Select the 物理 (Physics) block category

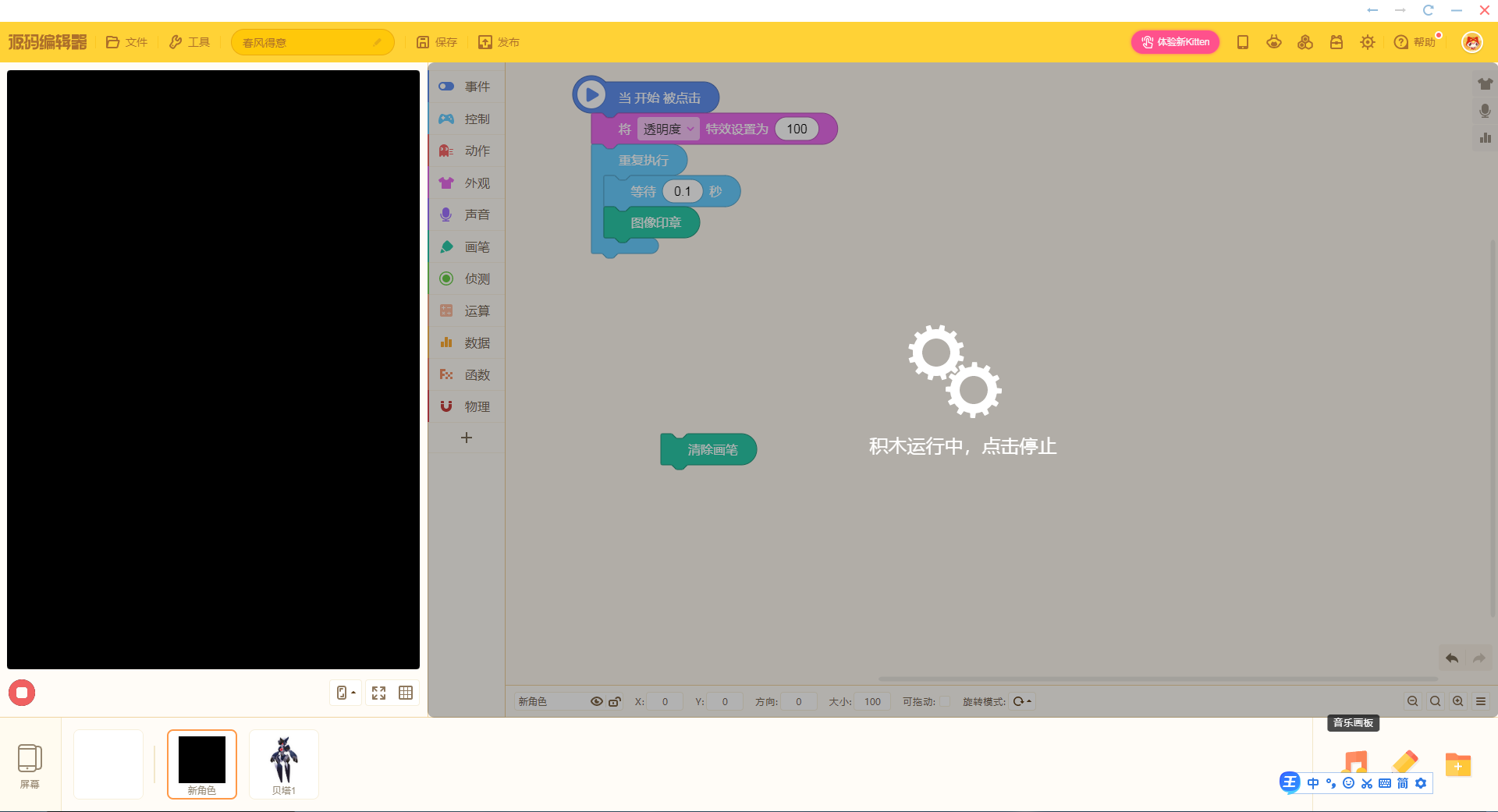467,406
